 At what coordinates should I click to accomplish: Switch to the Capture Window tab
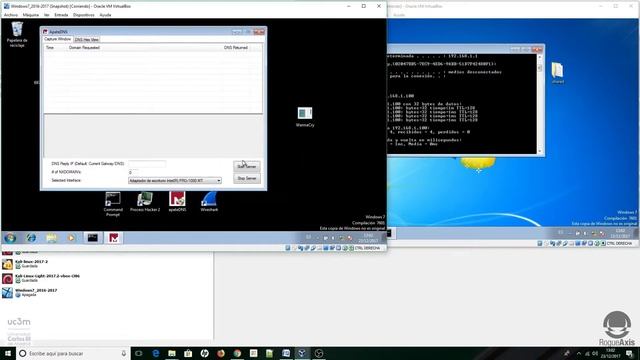58,39
